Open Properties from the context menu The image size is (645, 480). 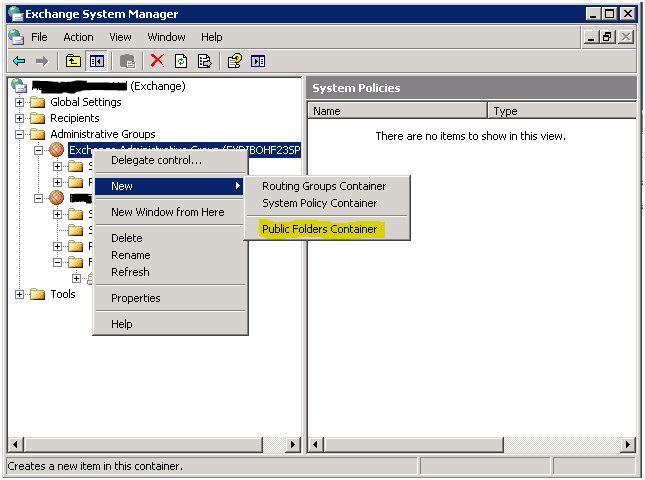[x=170, y=298]
